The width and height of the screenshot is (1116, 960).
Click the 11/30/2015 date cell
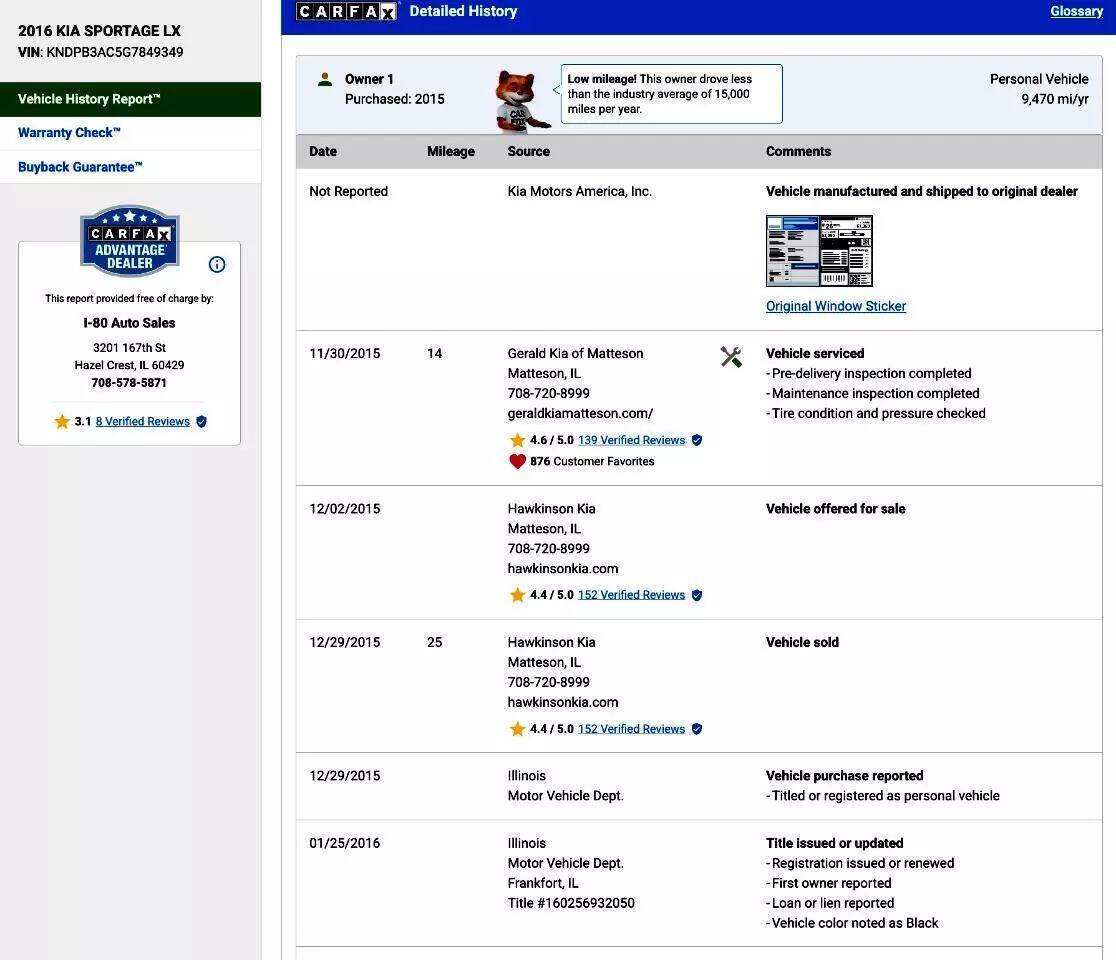pyautogui.click(x=344, y=354)
